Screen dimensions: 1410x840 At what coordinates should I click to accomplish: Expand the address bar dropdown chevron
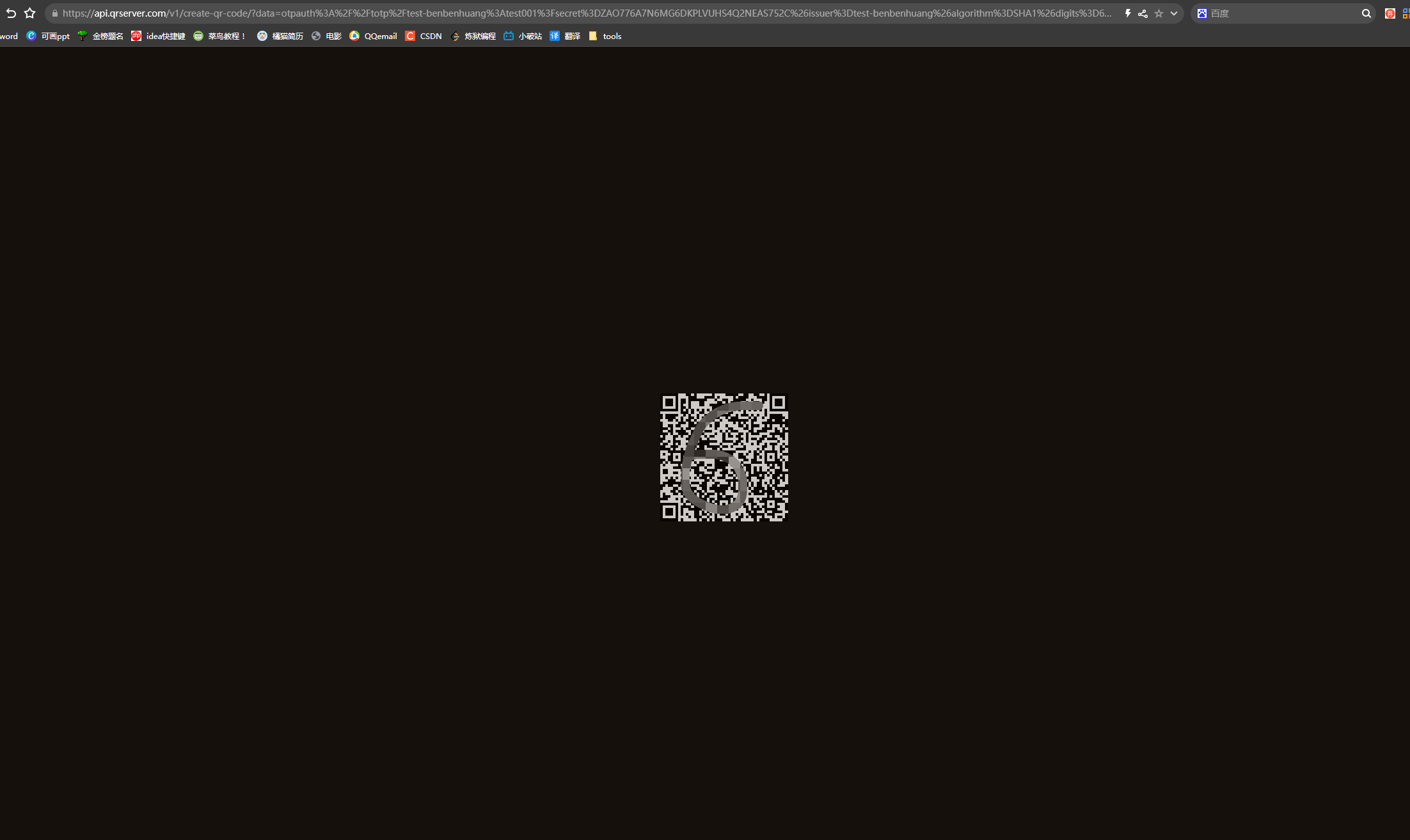[1174, 13]
